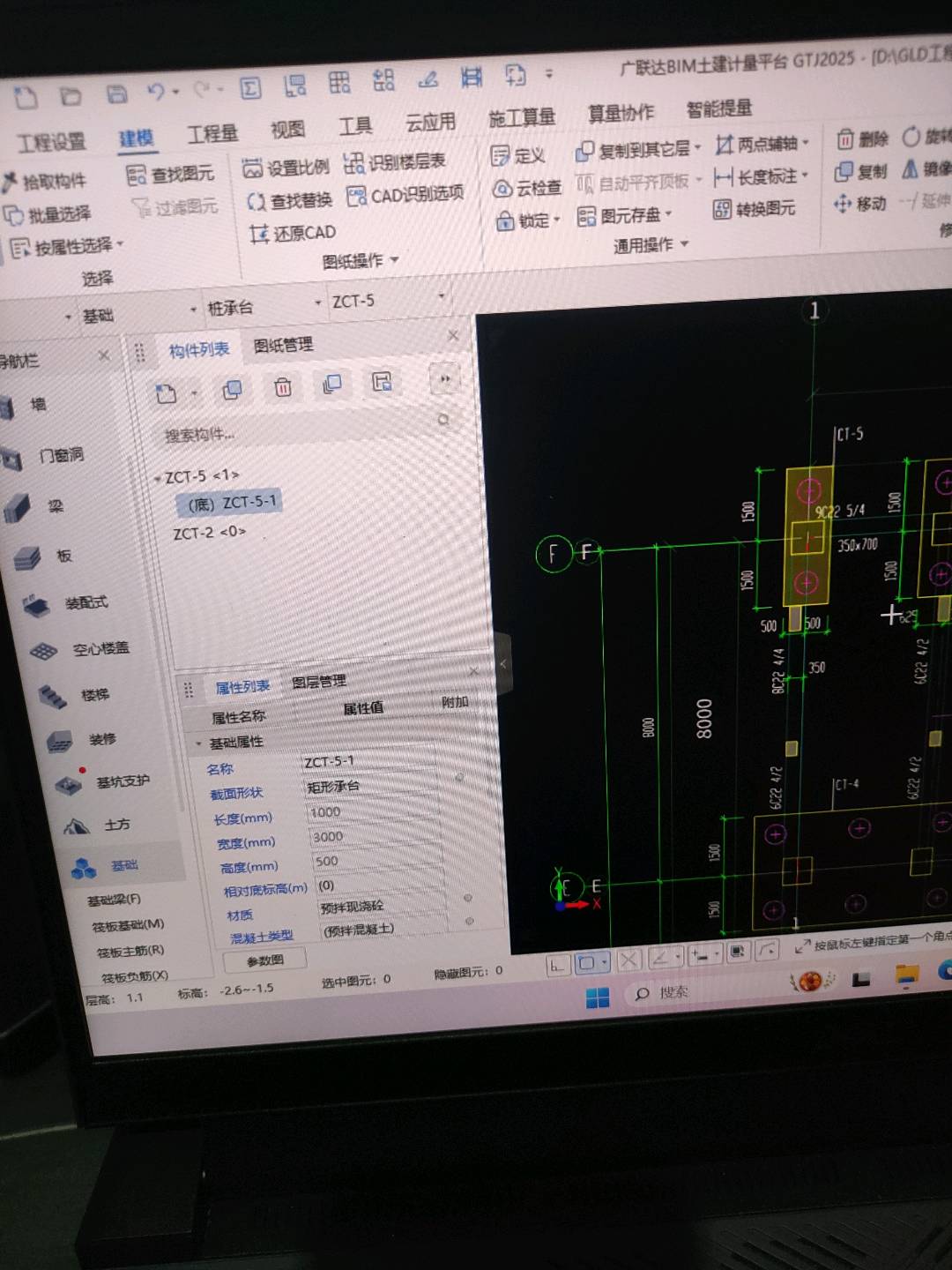Select 楼梯 in navigation bar
Viewport: 952px width, 1270px height.
(74, 696)
